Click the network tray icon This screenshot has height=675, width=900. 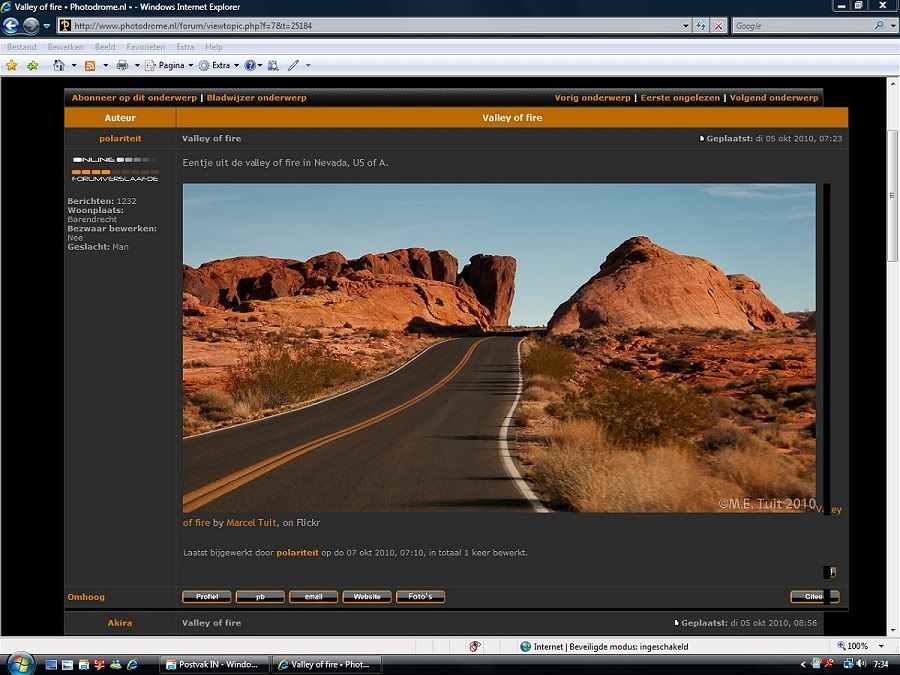[847, 664]
